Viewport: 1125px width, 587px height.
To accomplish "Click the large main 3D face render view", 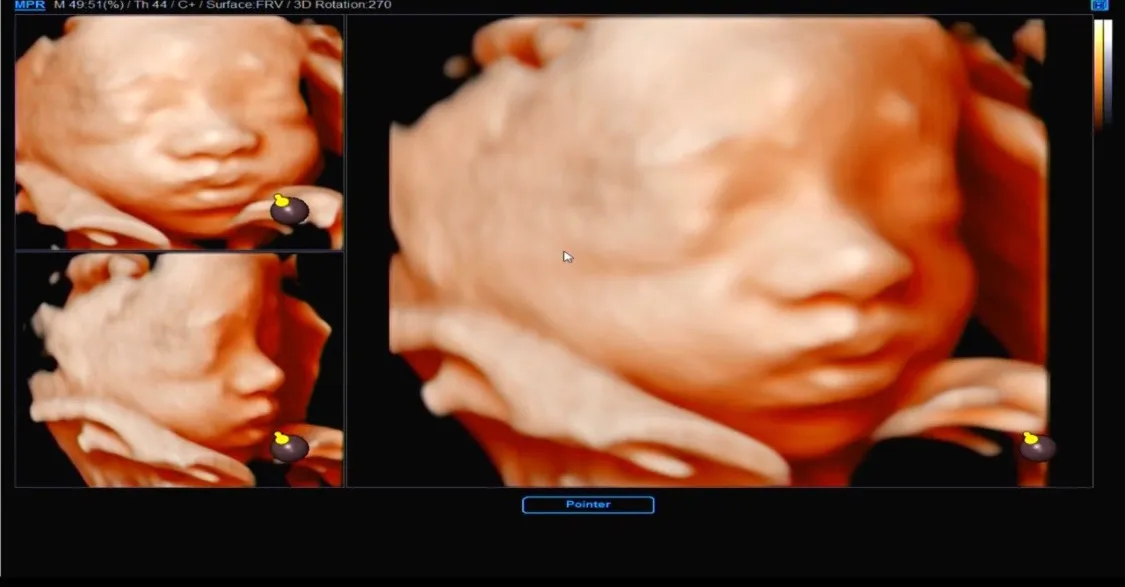I will click(x=720, y=251).
